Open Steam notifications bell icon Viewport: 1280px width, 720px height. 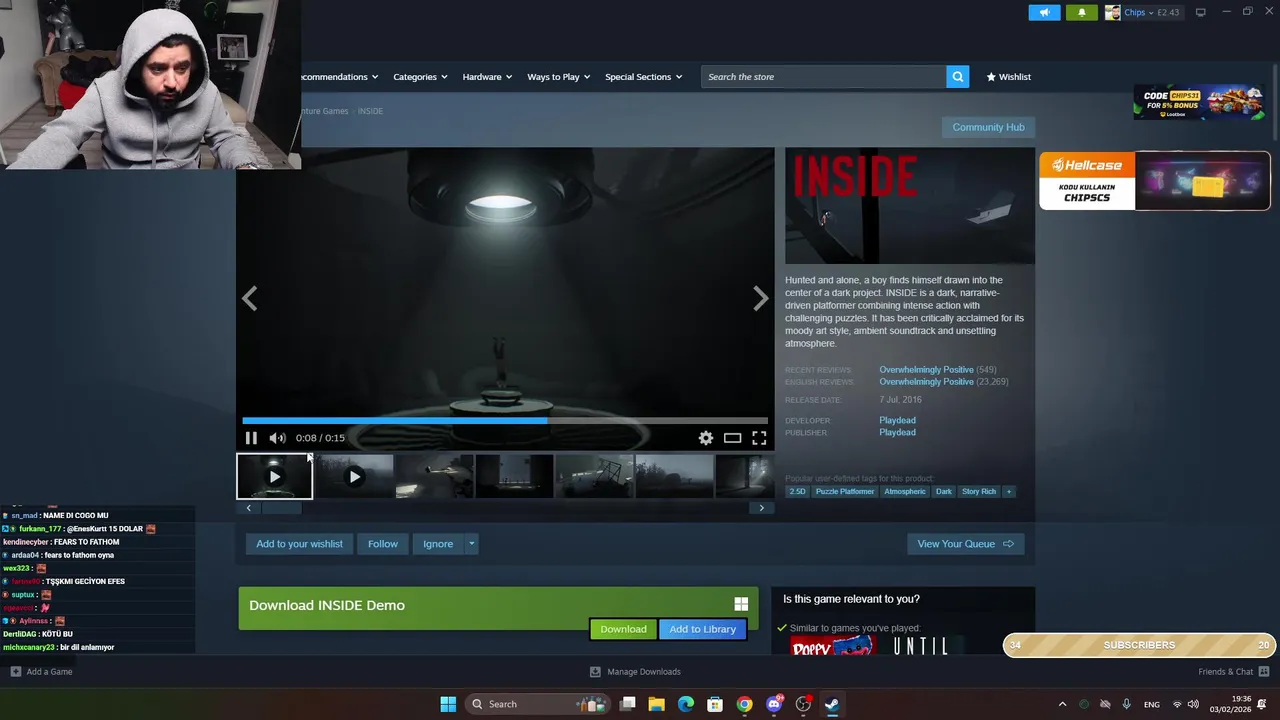click(x=1081, y=12)
